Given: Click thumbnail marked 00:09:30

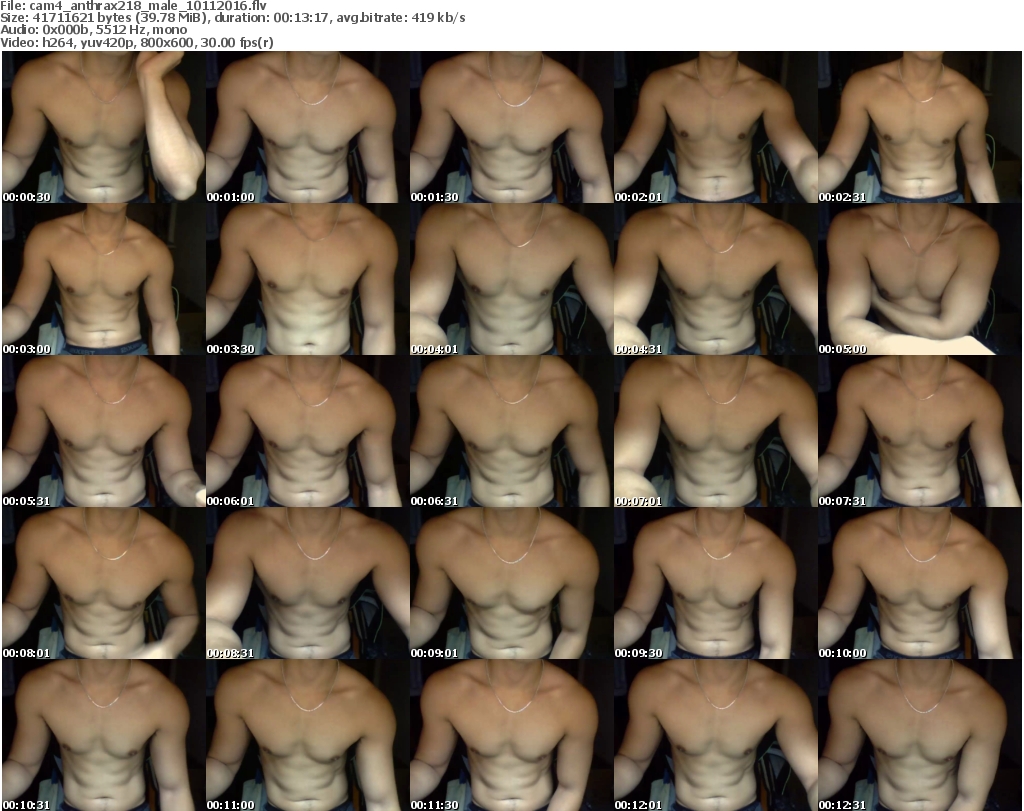Looking at the screenshot, I should coord(715,584).
